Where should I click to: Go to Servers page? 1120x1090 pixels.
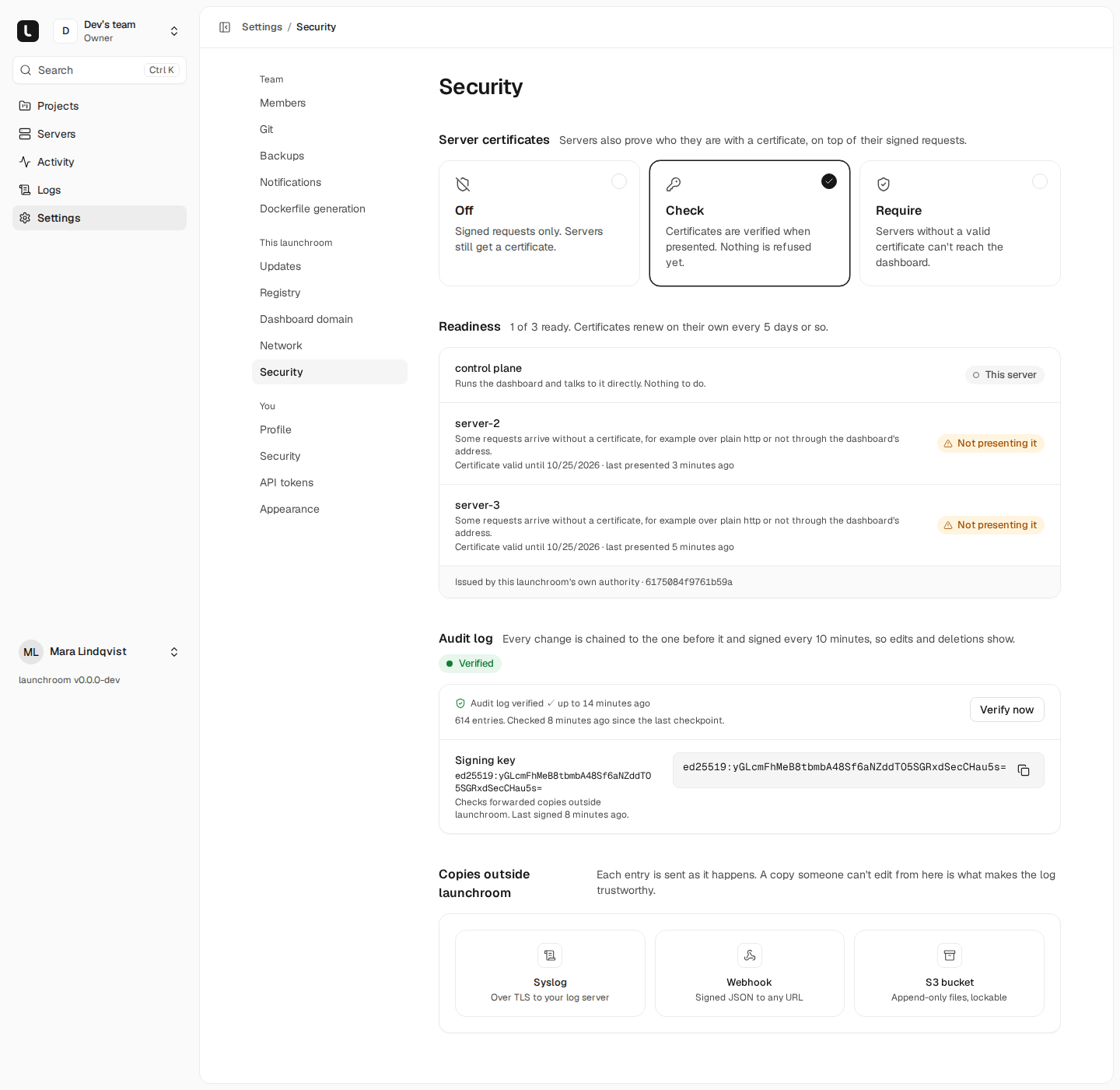click(x=100, y=134)
